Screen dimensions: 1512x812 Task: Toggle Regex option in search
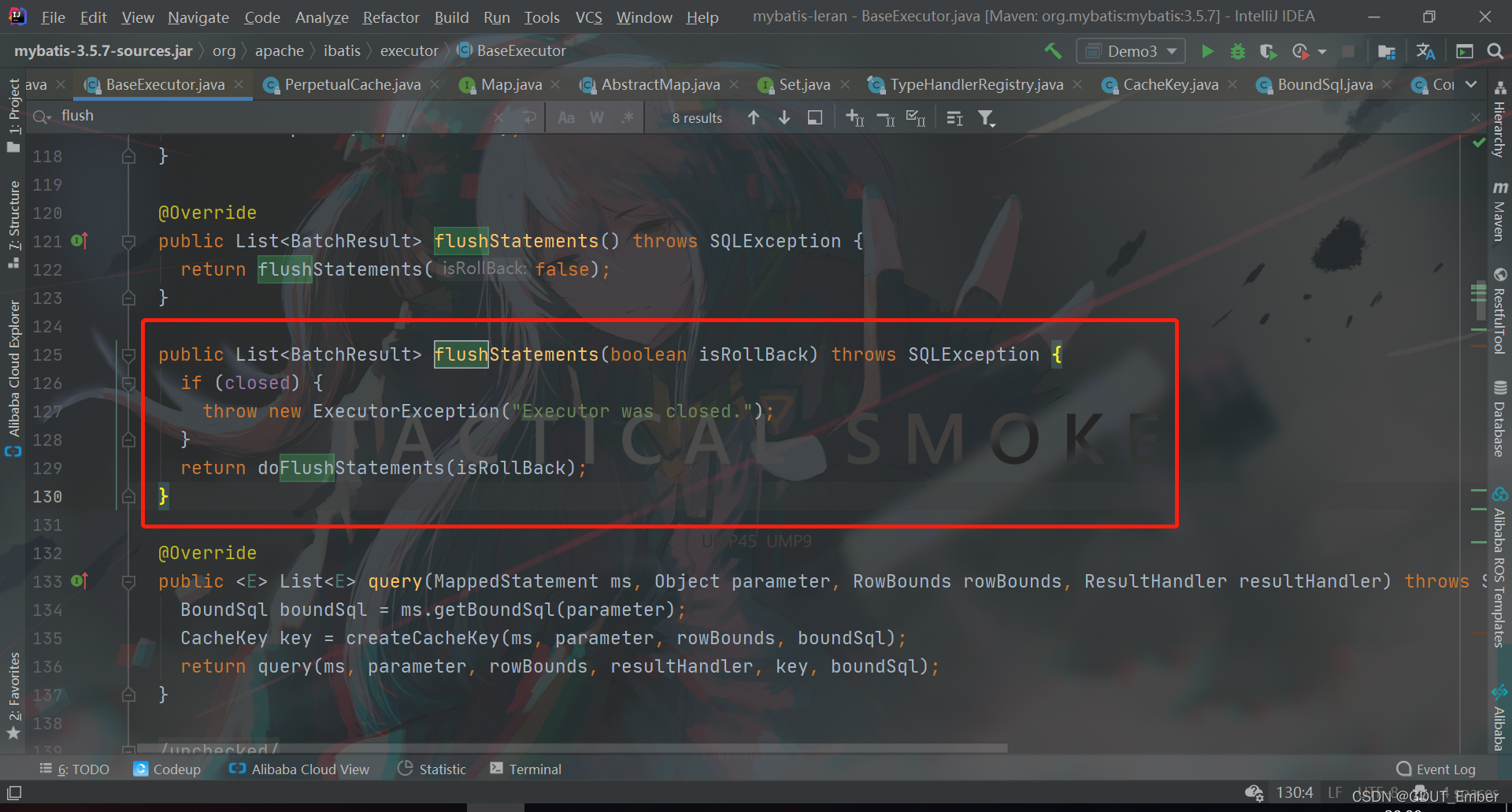point(627,117)
